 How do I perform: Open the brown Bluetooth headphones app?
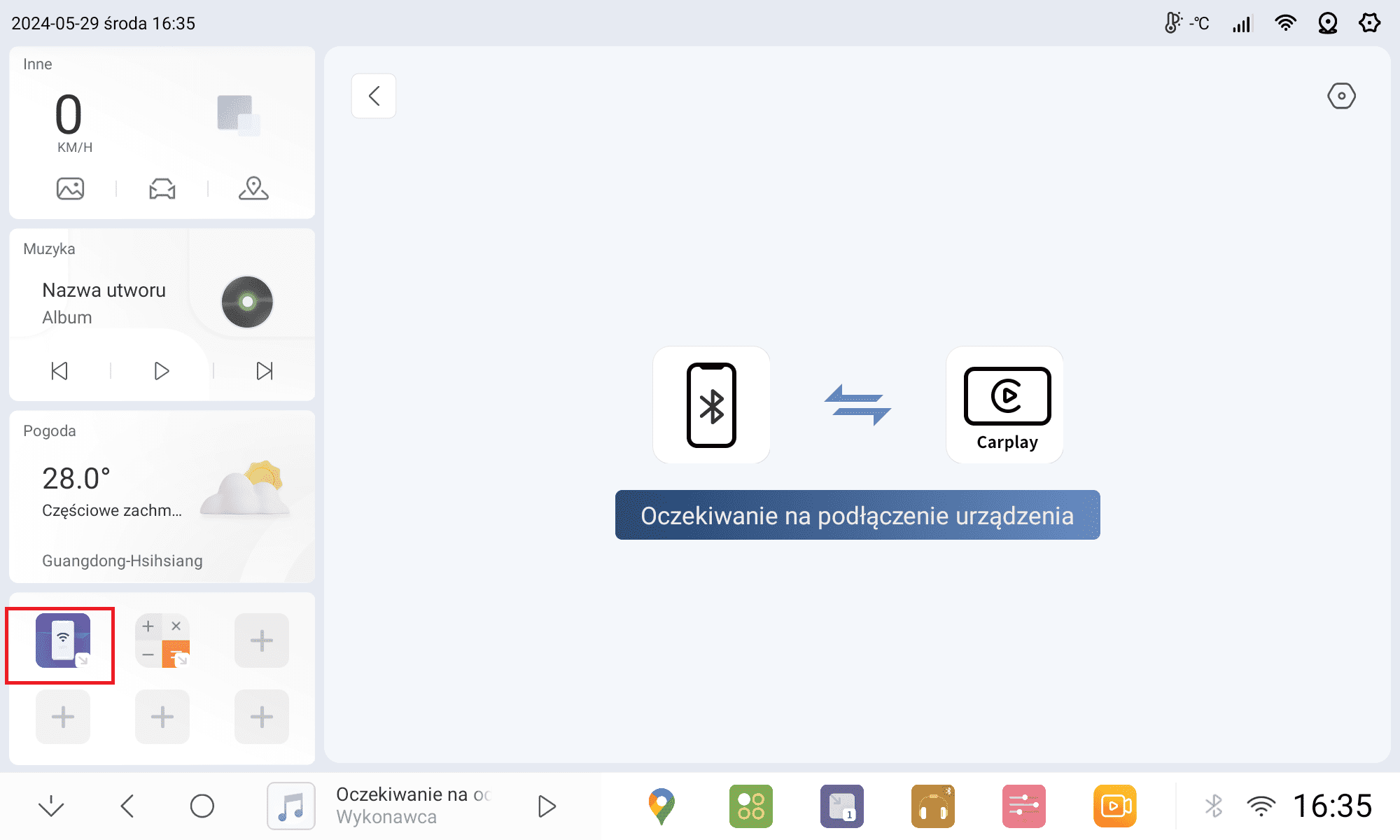coord(933,806)
